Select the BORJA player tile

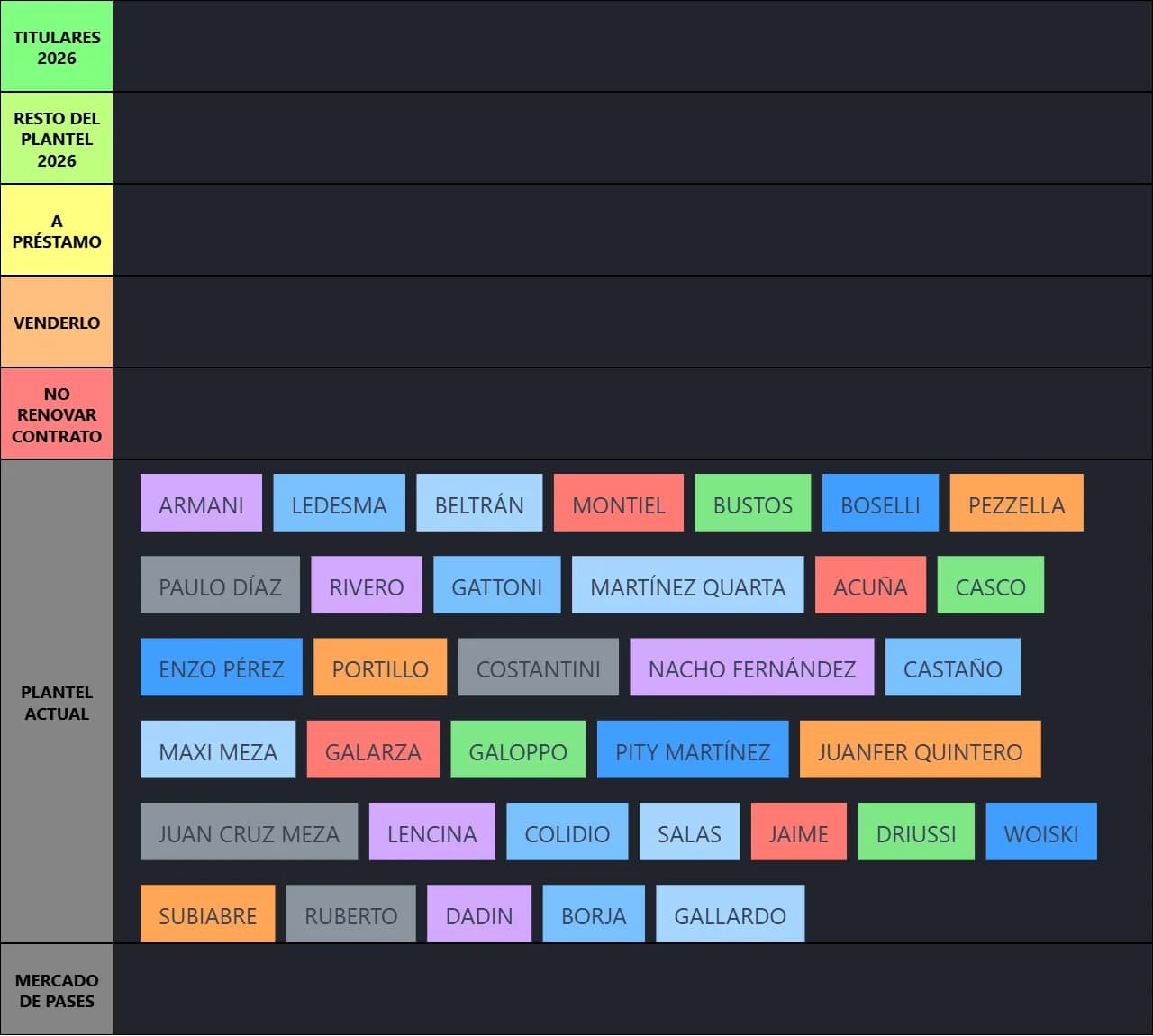pyautogui.click(x=593, y=914)
